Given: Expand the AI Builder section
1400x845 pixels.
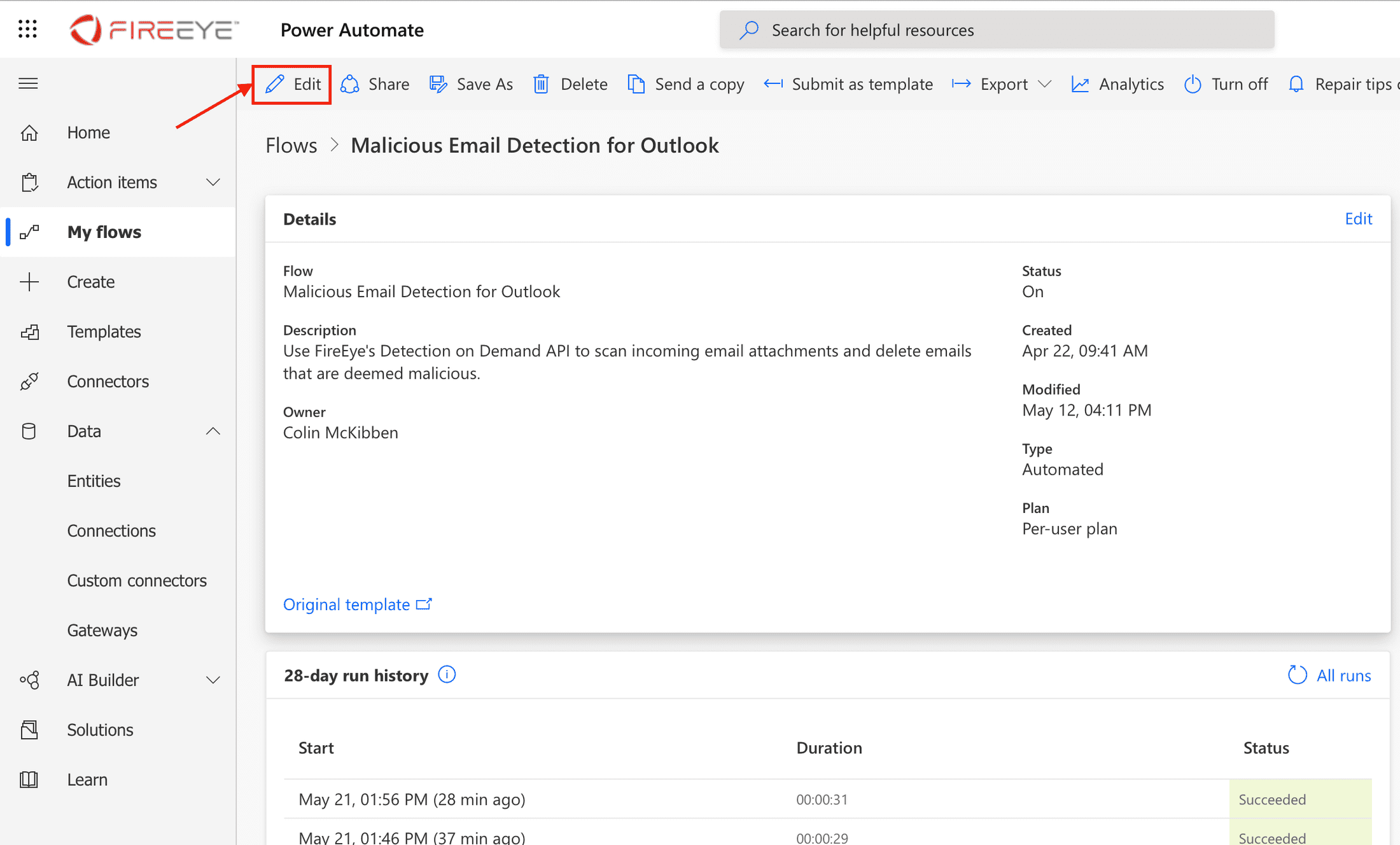Looking at the screenshot, I should tap(213, 680).
